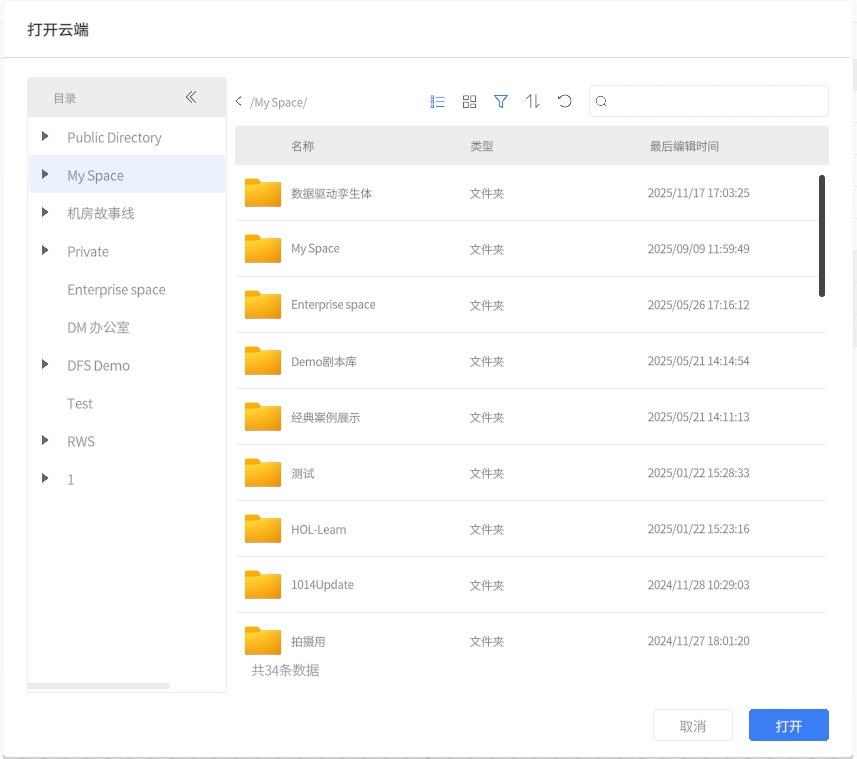The width and height of the screenshot is (857, 759).
Task: Select Enterprise space in directory tree
Action: click(116, 290)
